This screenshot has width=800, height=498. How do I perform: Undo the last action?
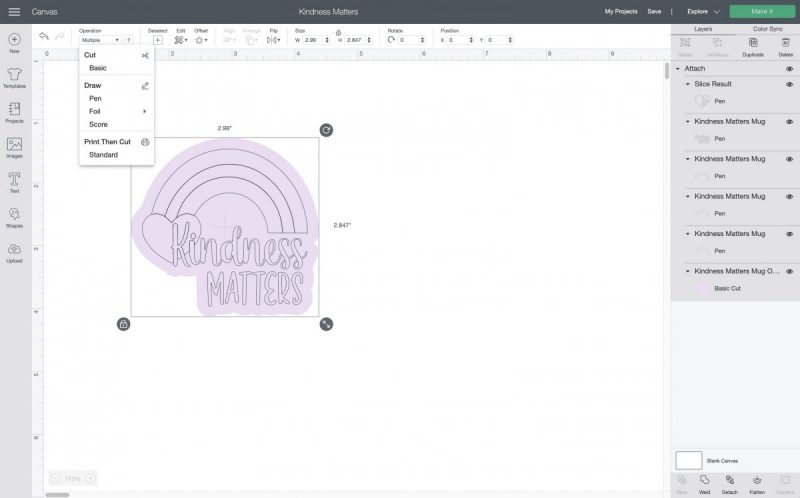[44, 36]
